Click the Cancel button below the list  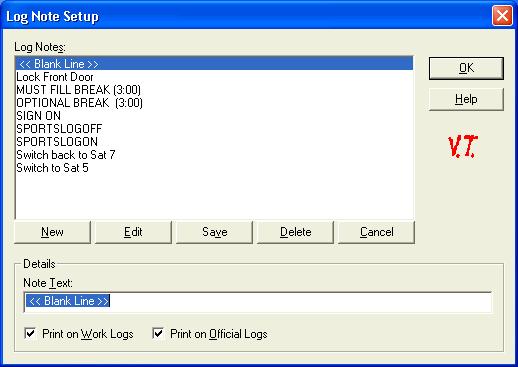376,232
